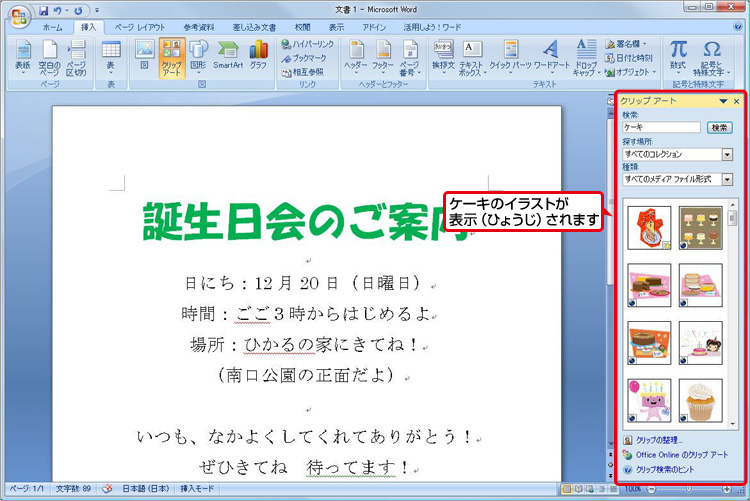
Task: Open the Page Number (ページ番号) menu
Action: pyautogui.click(x=410, y=58)
